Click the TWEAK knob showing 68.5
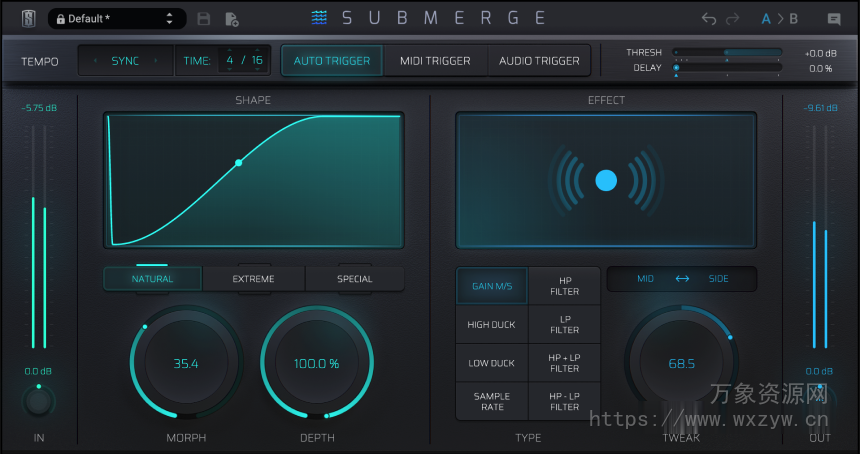The height and width of the screenshot is (454, 860). tap(682, 363)
